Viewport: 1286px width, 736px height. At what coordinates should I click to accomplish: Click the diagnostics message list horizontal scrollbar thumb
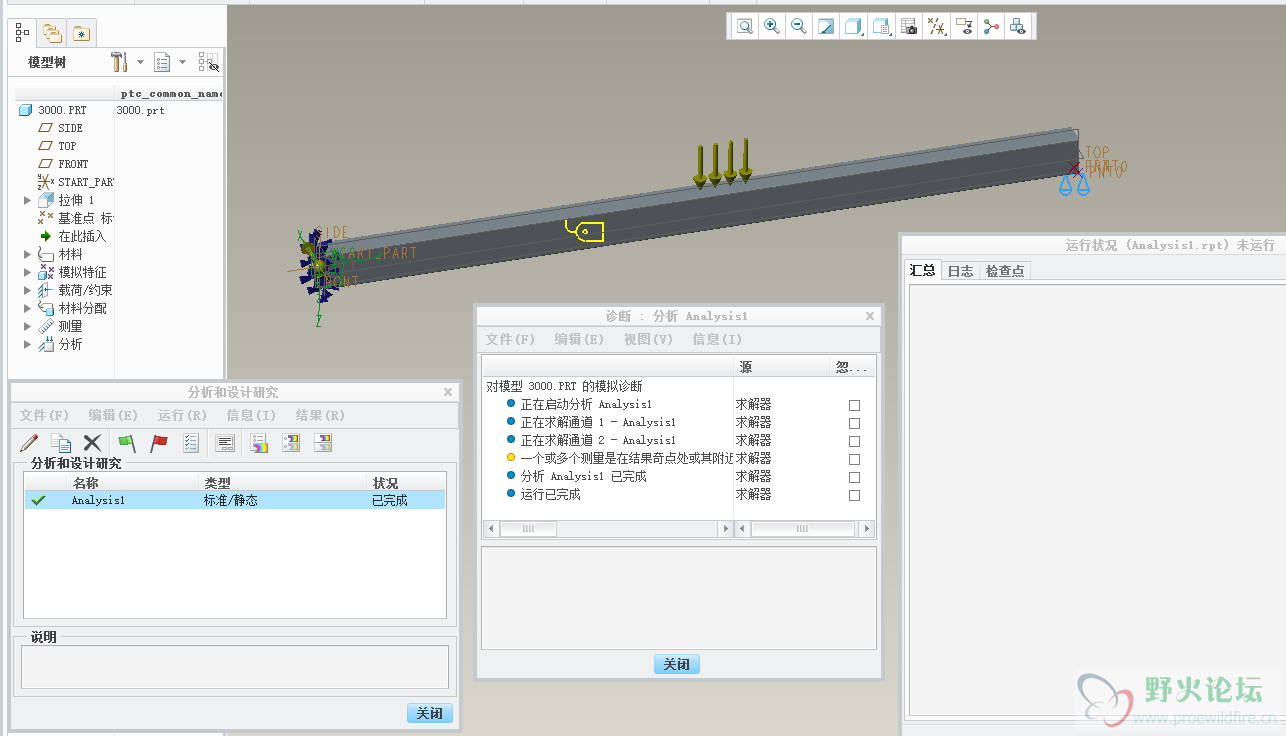point(528,529)
